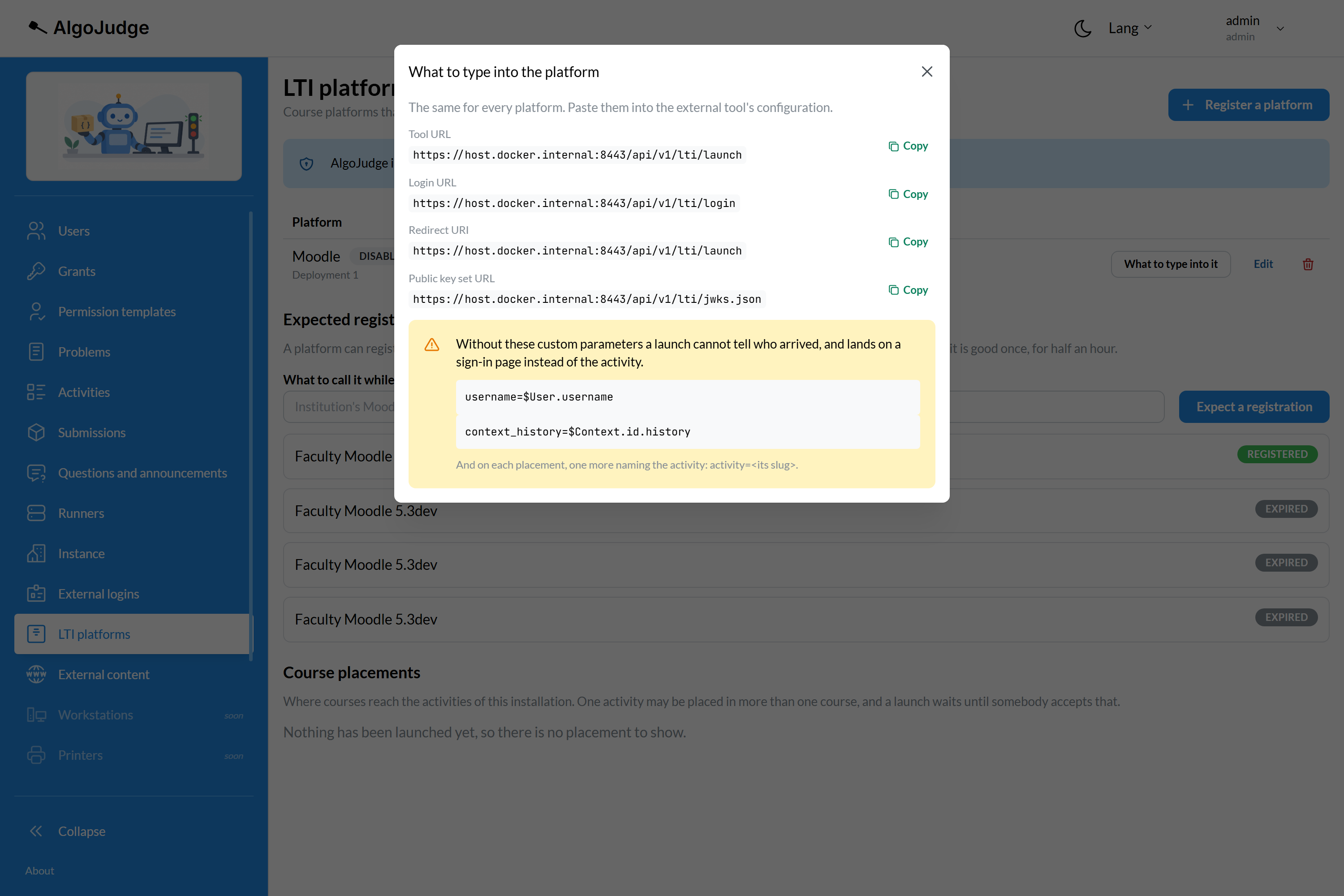Click the sidebar scrollbar

pyautogui.click(x=251, y=436)
